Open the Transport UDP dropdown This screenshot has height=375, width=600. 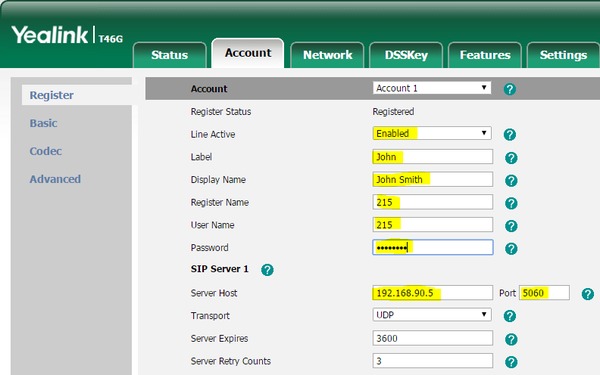(432, 315)
